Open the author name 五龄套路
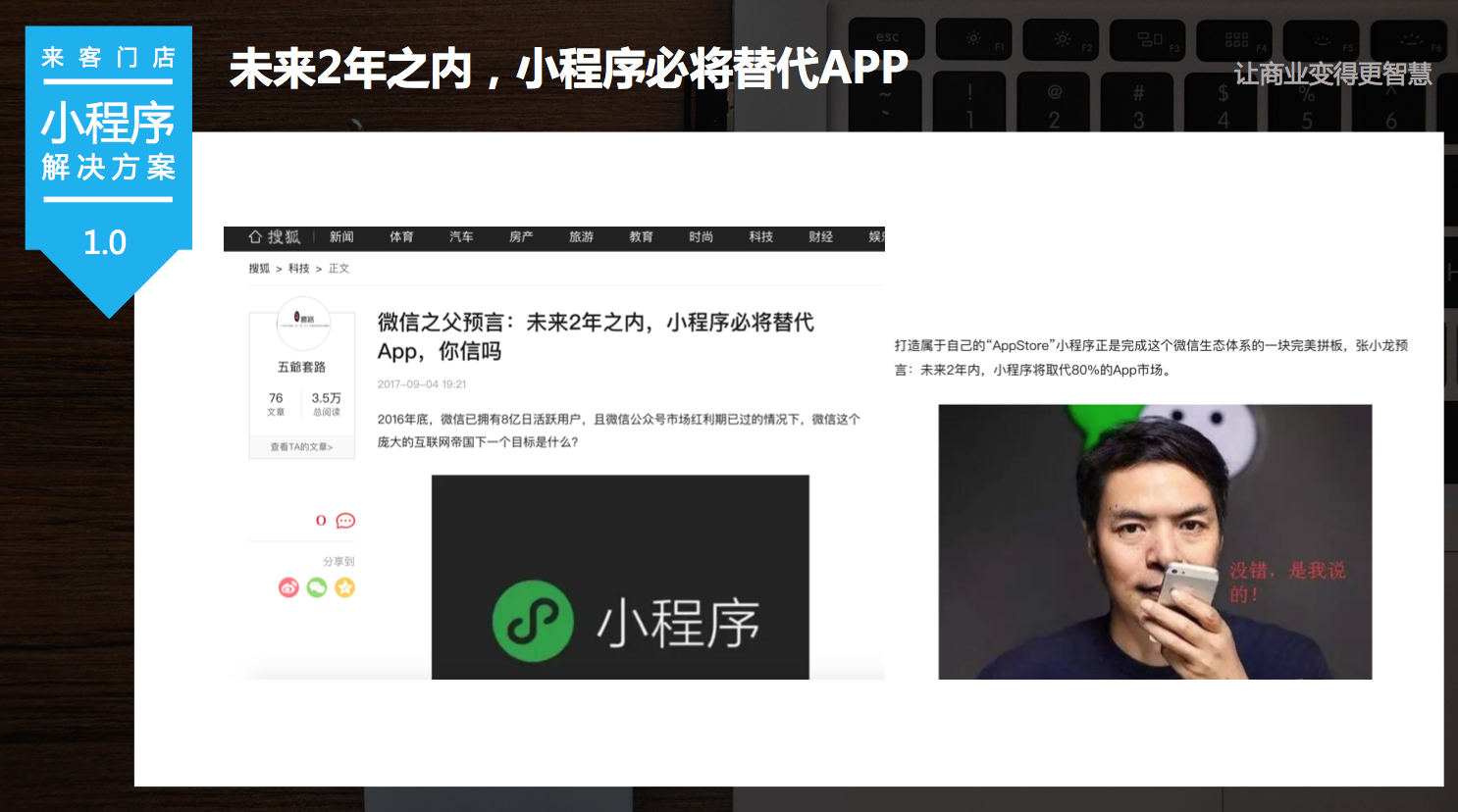Screen dimensions: 1458x812 pyautogui.click(x=301, y=367)
